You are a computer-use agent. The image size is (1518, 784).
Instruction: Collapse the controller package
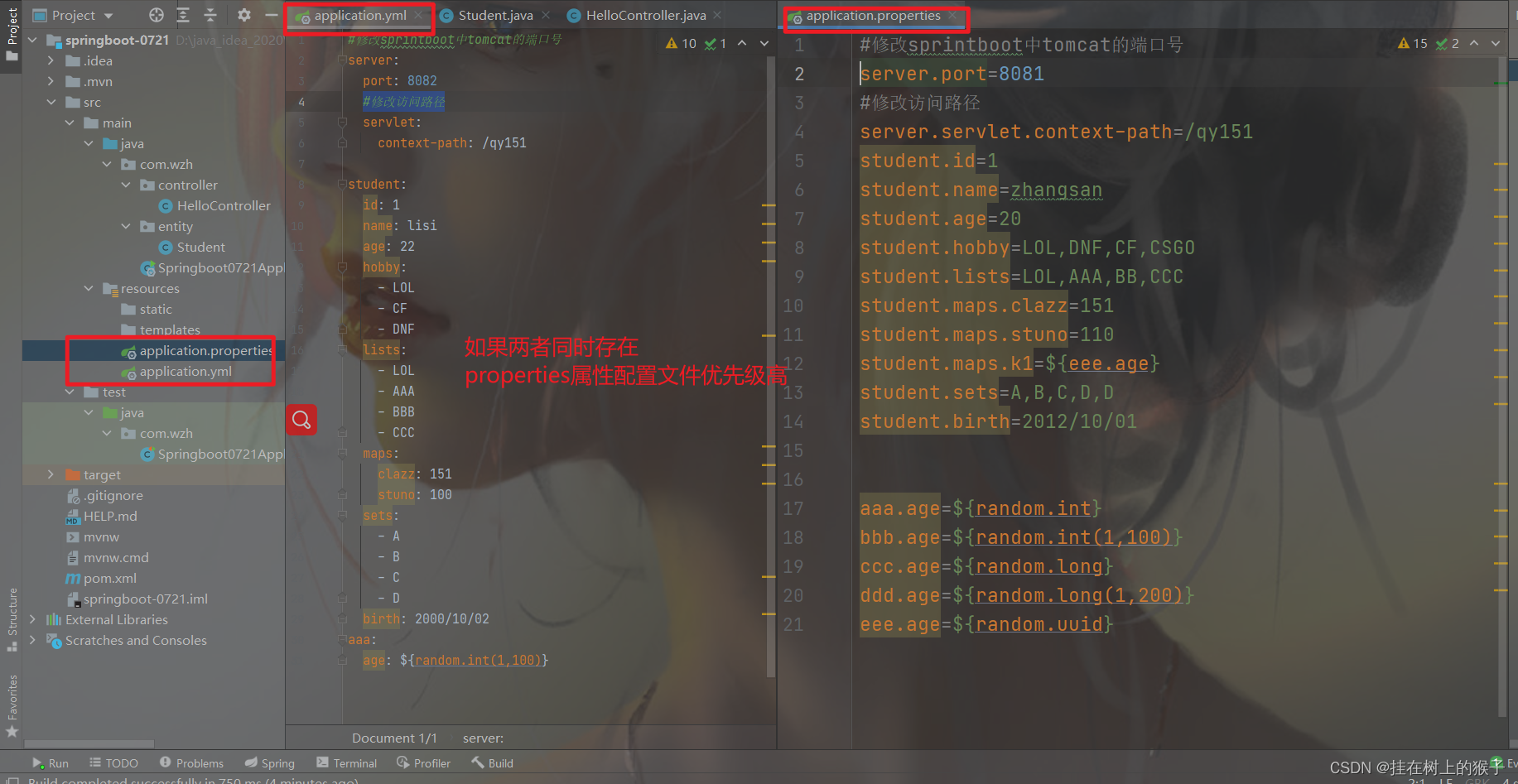tap(125, 185)
